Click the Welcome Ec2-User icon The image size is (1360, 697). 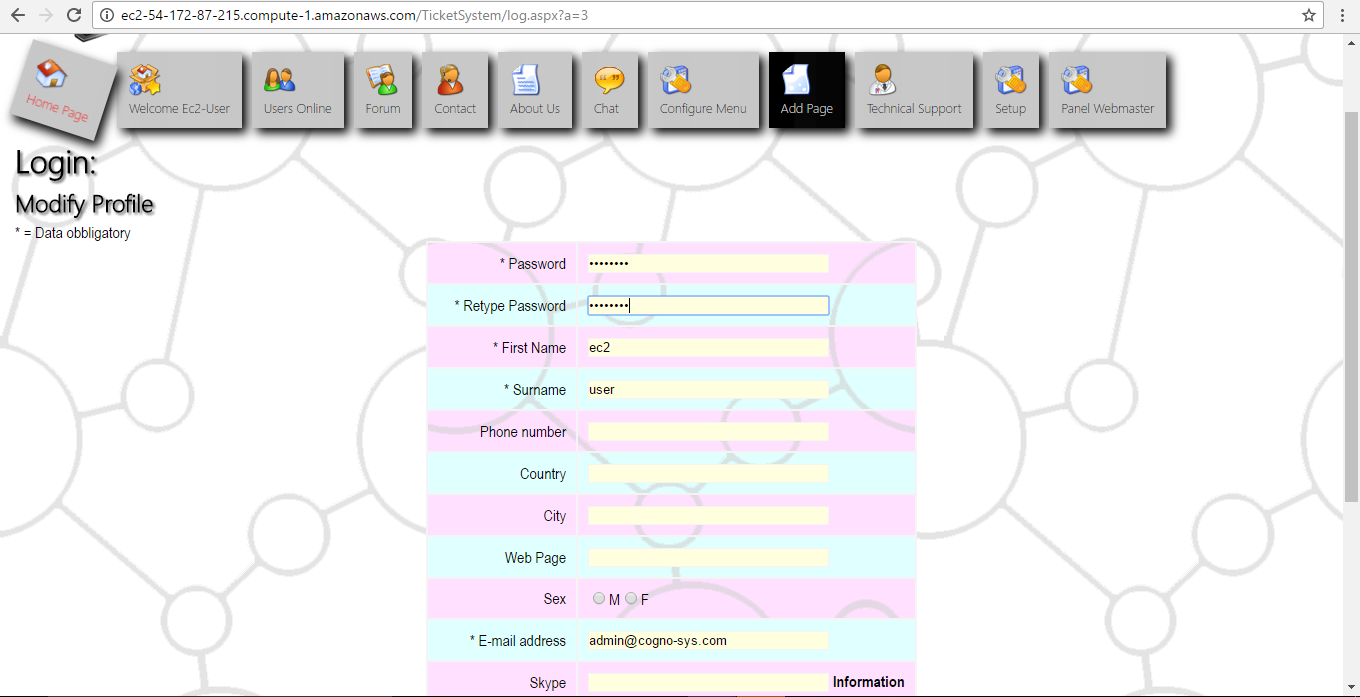pyautogui.click(x=180, y=90)
